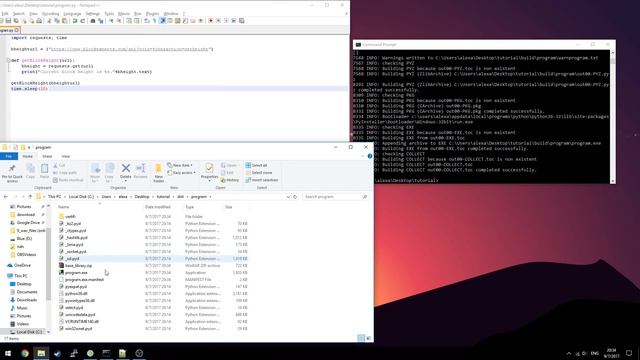This screenshot has width=640, height=360.
Task: Click 'This PC' in the address breadcrumb
Action: 54,197
